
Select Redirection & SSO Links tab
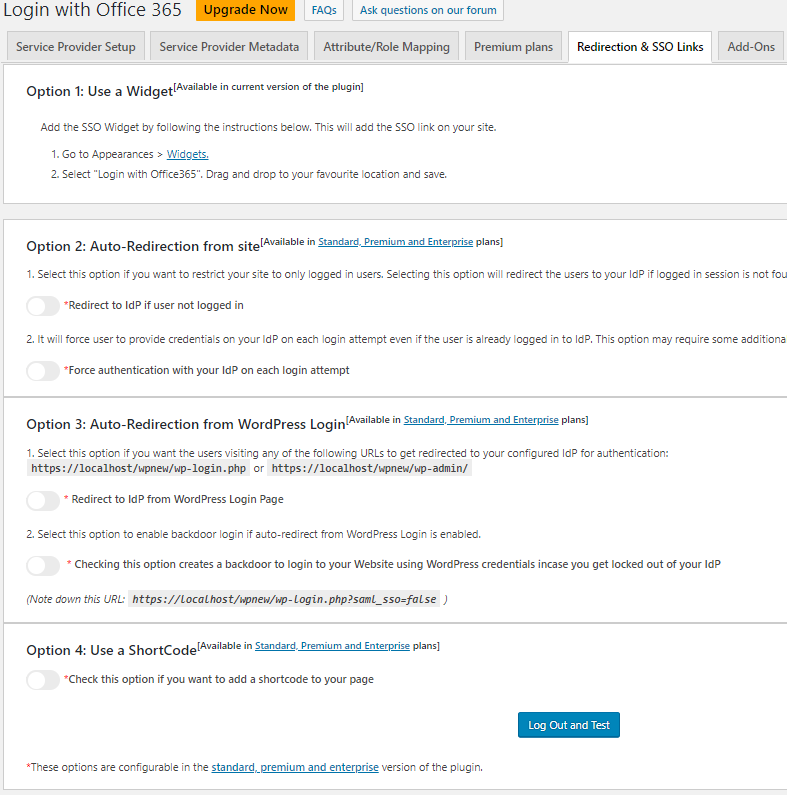[x=640, y=47]
